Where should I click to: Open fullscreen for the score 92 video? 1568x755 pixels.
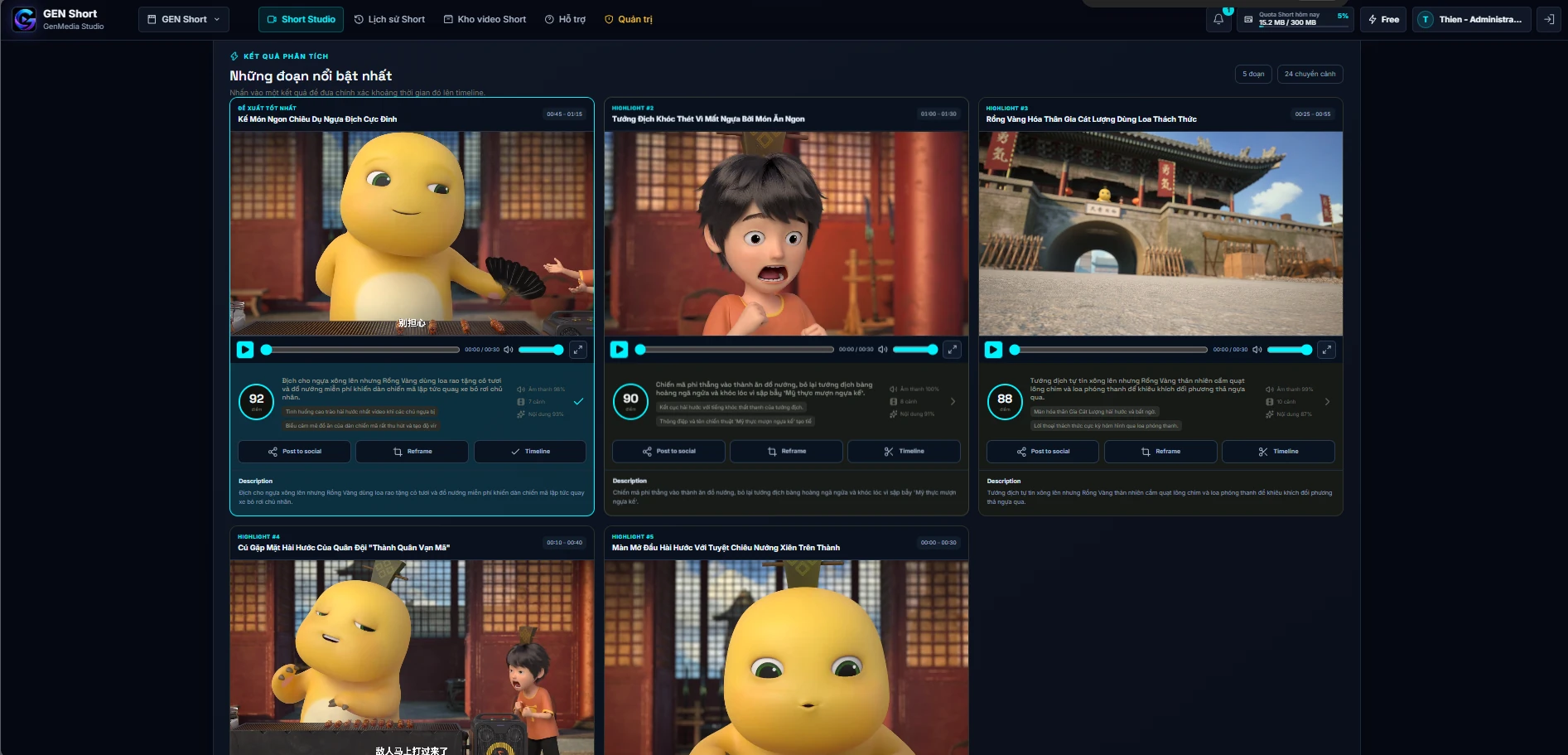578,350
